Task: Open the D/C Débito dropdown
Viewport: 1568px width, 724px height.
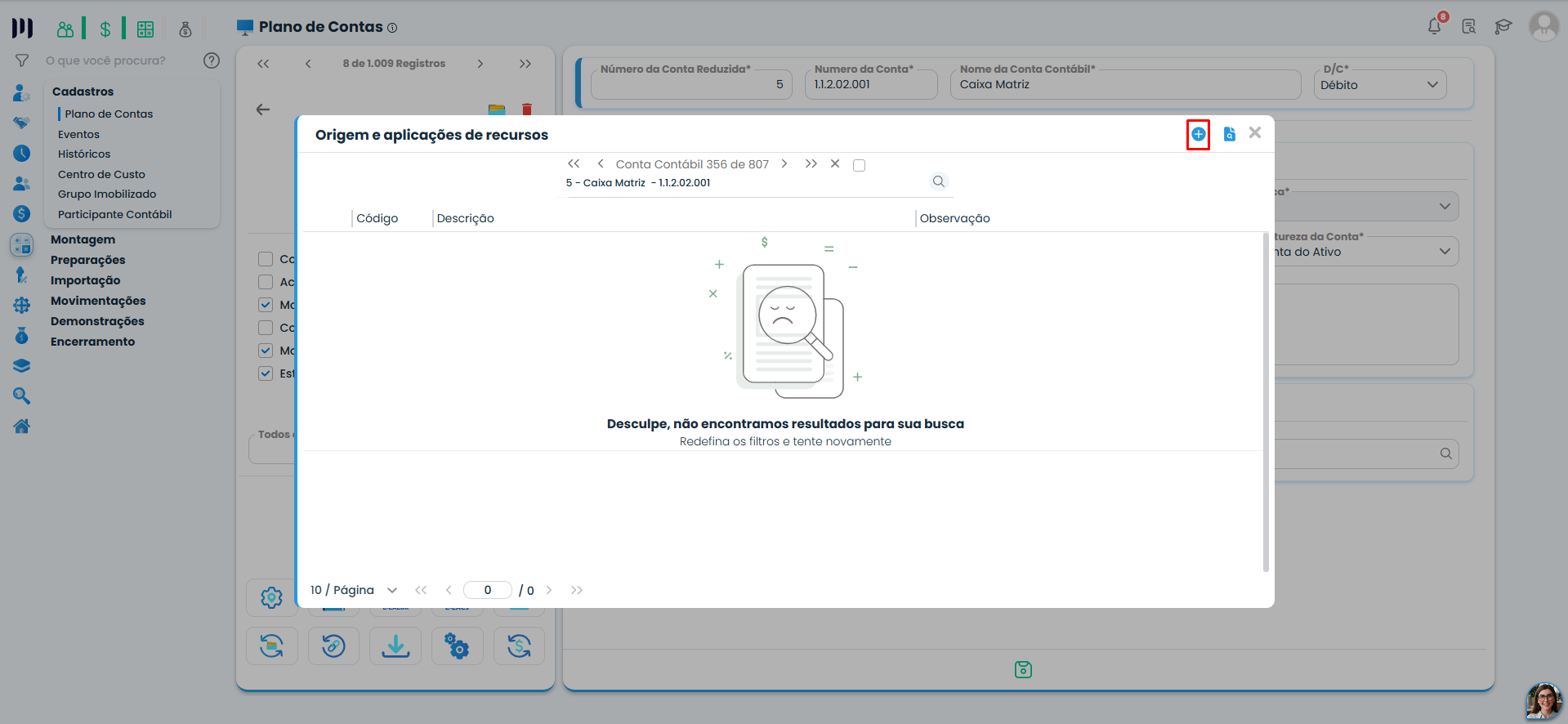Action: (1380, 85)
